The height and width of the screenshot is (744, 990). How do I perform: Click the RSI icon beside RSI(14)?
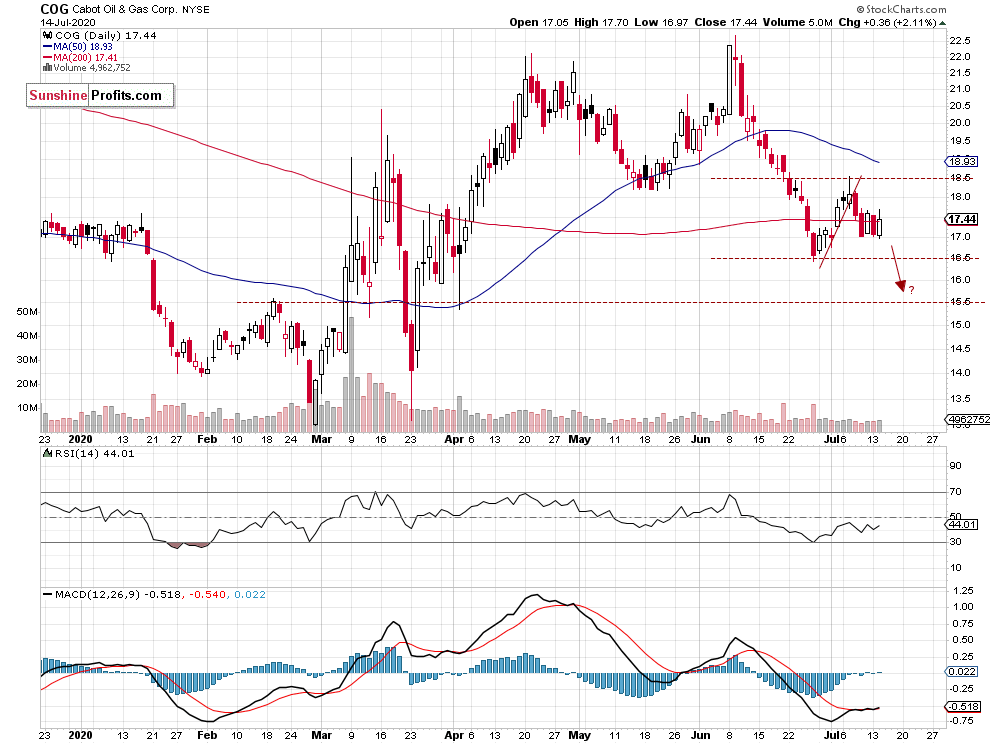pos(47,453)
